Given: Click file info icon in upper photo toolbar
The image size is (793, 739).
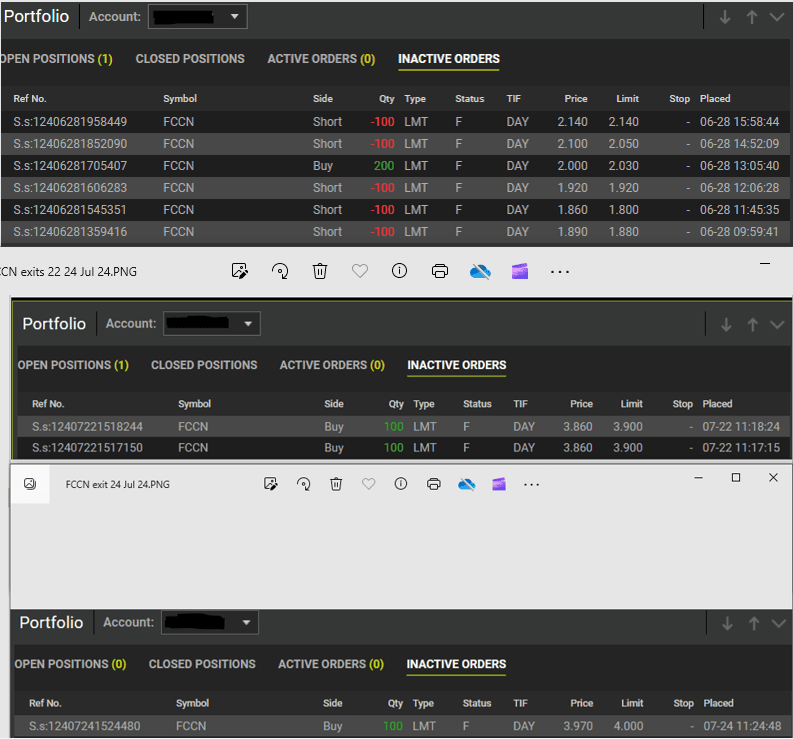Looking at the screenshot, I should (399, 271).
